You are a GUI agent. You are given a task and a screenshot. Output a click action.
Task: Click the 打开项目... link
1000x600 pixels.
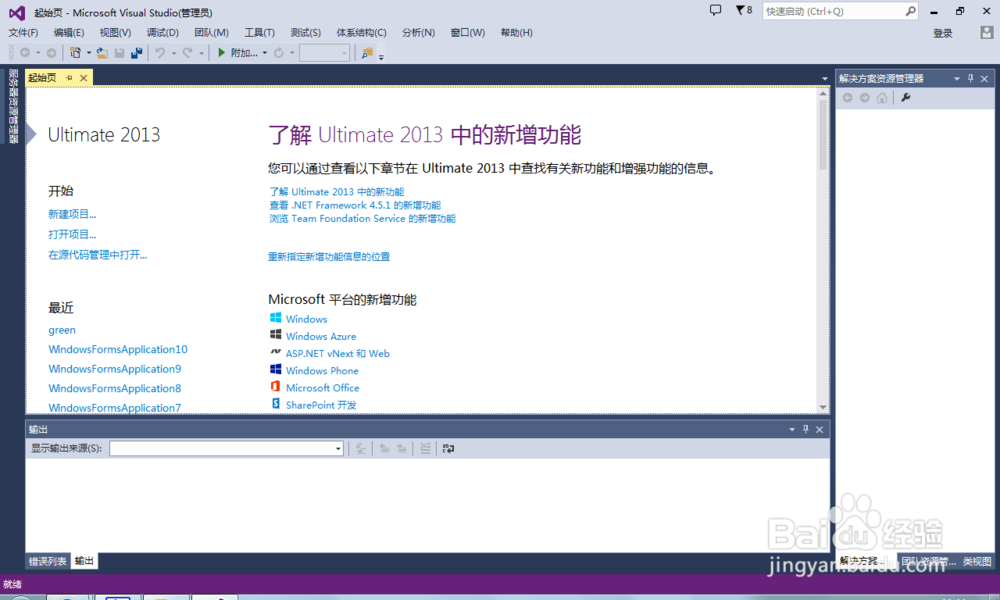tap(72, 235)
